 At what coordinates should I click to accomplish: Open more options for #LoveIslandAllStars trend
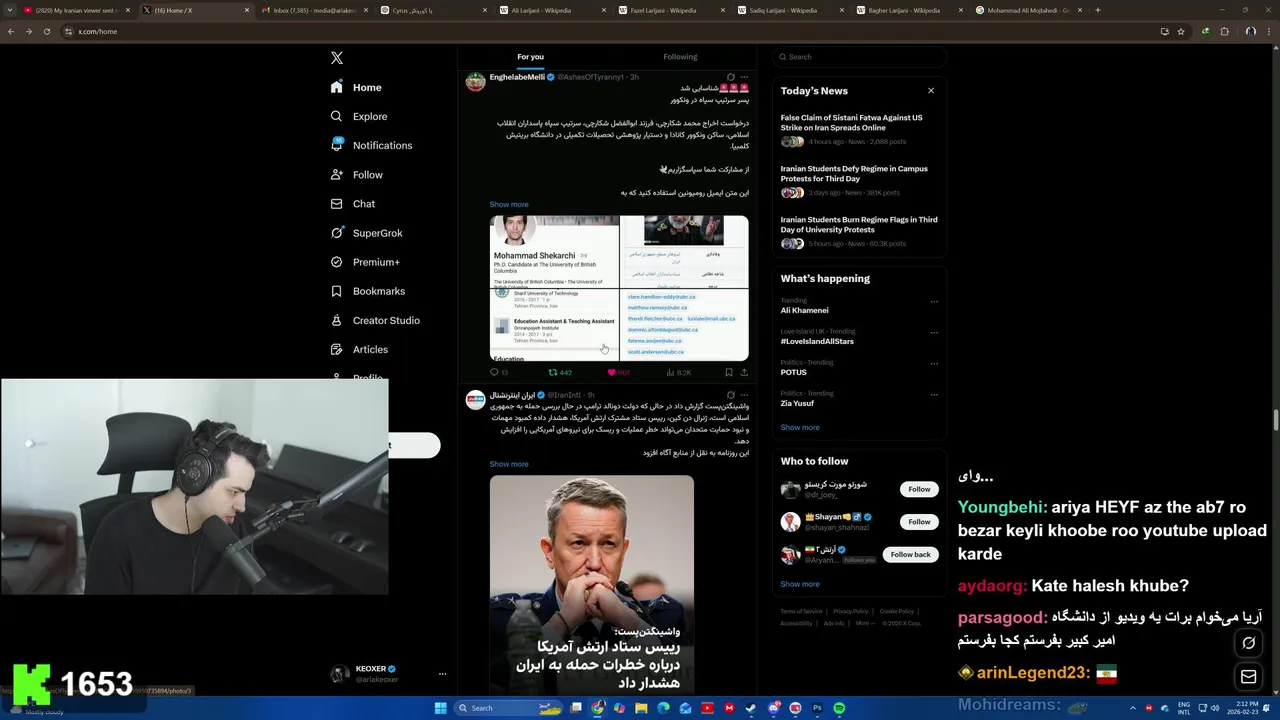(934, 332)
